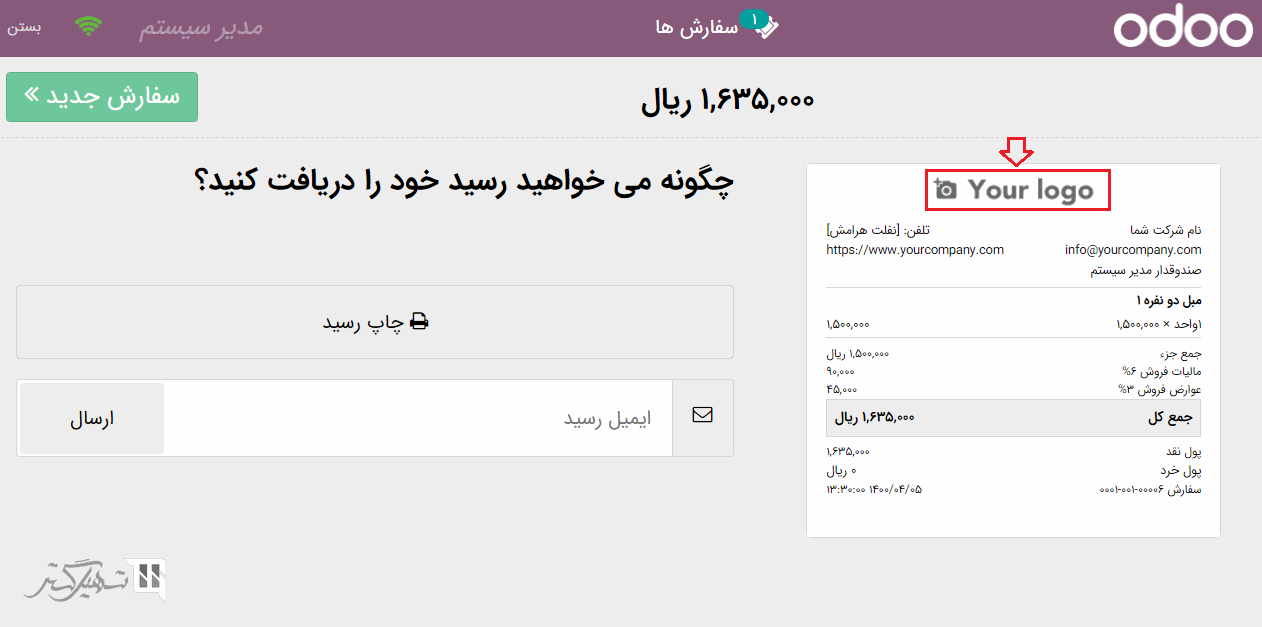The image size is (1262, 627).
Task: Click the Odoo logo in the header
Action: point(1182,29)
